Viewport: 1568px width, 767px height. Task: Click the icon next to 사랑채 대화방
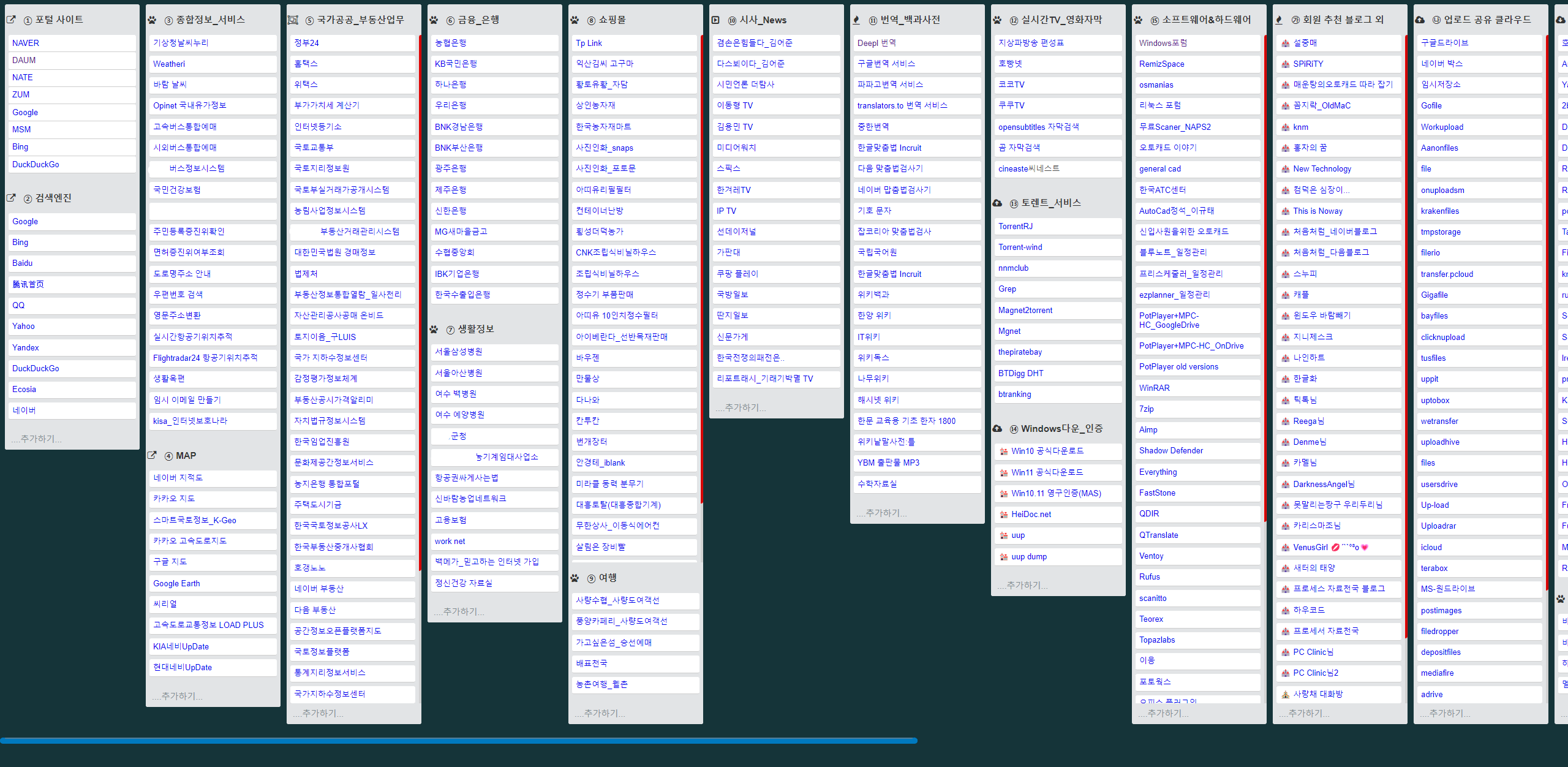pyautogui.click(x=1286, y=694)
